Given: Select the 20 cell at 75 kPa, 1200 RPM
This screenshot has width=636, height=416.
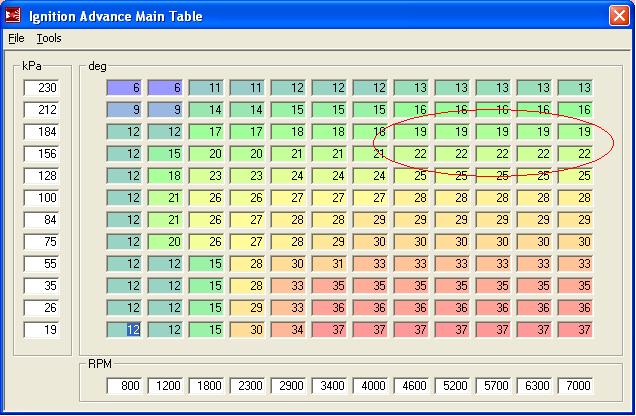Looking at the screenshot, I should tap(165, 242).
